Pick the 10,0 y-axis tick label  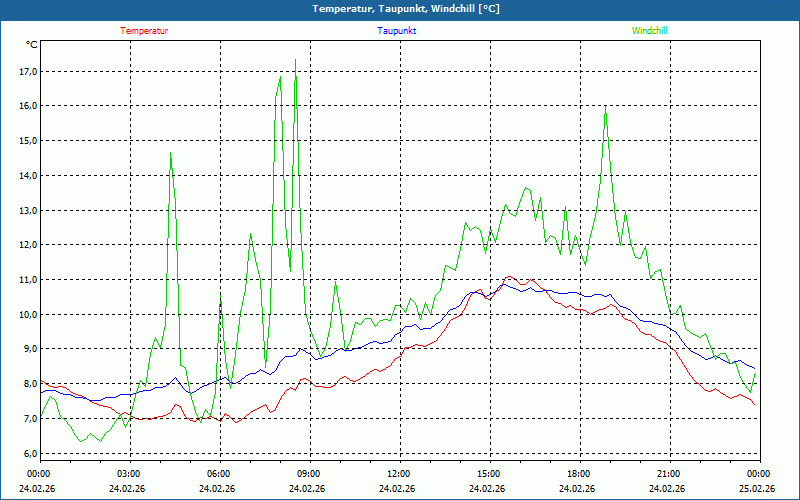28,315
